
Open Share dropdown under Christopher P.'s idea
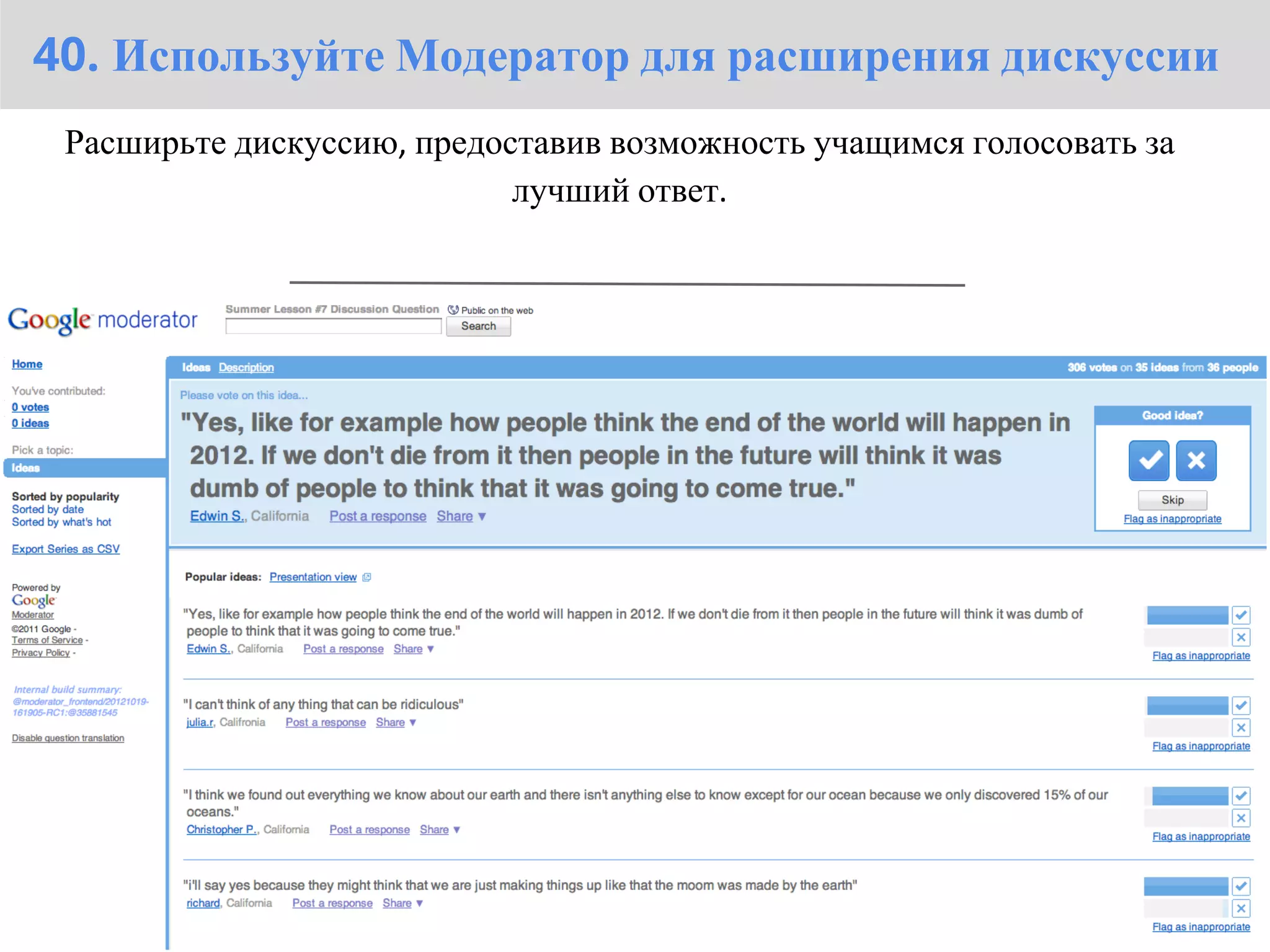[440, 830]
